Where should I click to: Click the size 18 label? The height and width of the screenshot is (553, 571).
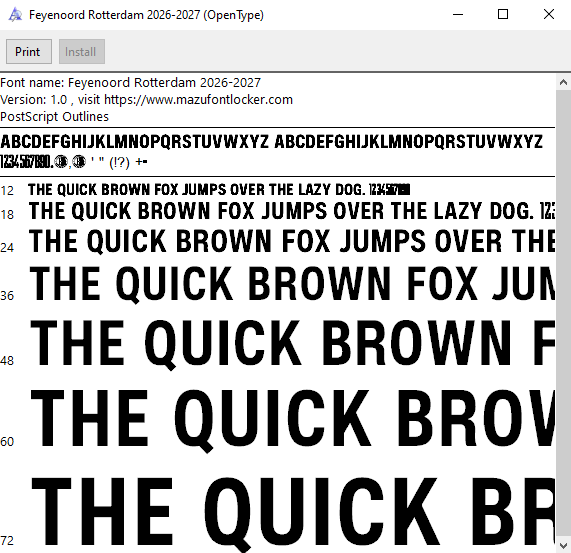click(7, 214)
